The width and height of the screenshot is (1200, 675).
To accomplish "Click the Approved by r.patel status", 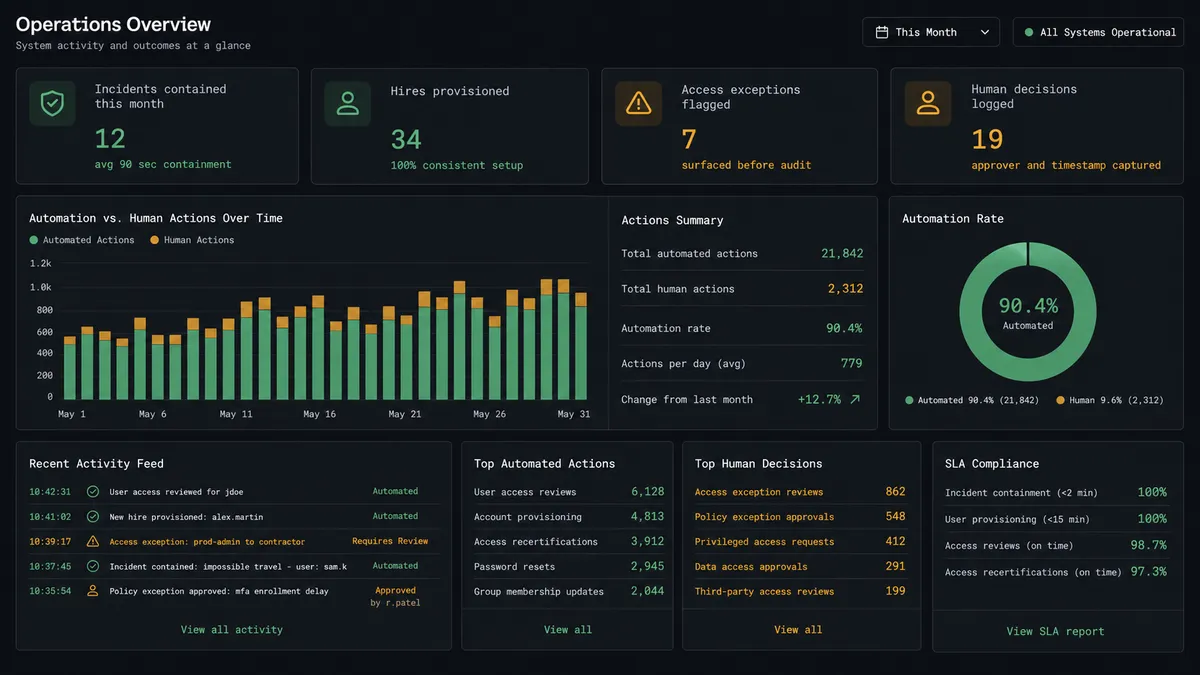I will (x=395, y=597).
